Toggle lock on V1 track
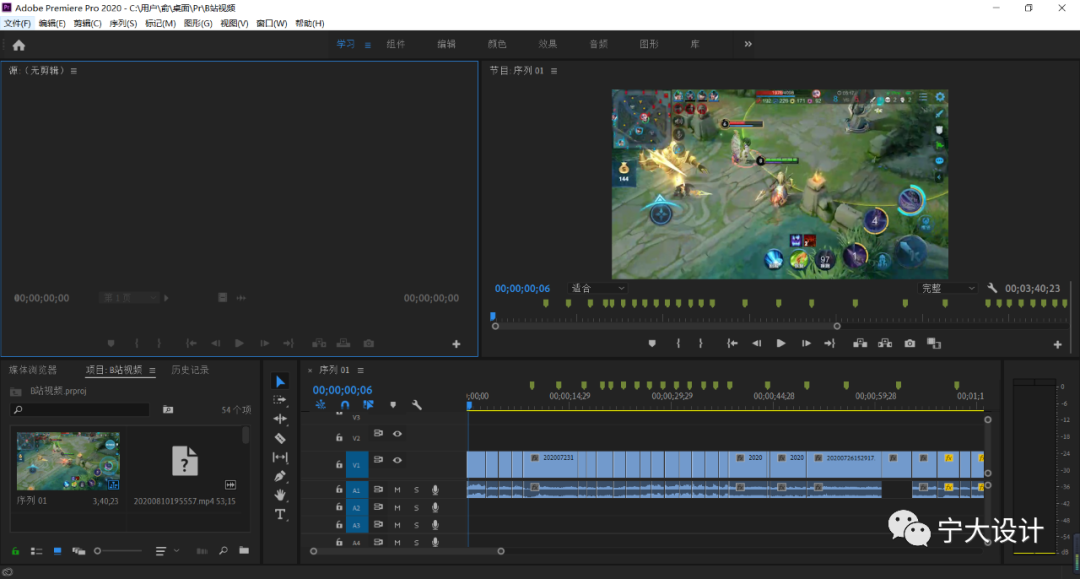Screen dimensions: 1080x579 (x=339, y=465)
